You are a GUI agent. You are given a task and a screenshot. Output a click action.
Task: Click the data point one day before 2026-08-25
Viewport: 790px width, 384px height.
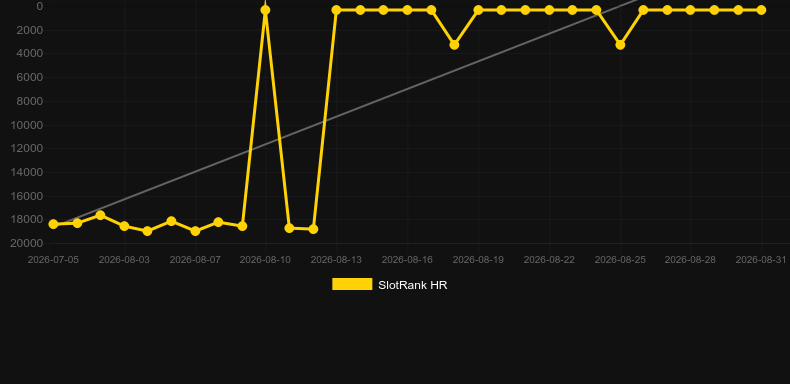tap(596, 10)
